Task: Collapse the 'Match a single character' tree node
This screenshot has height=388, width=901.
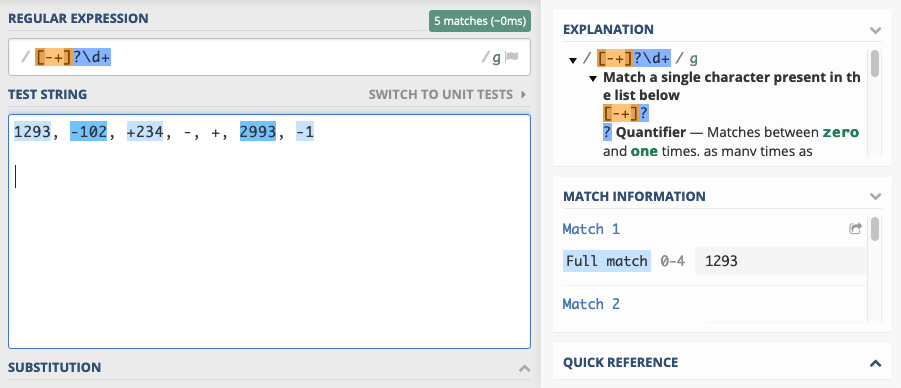Action: click(x=593, y=78)
